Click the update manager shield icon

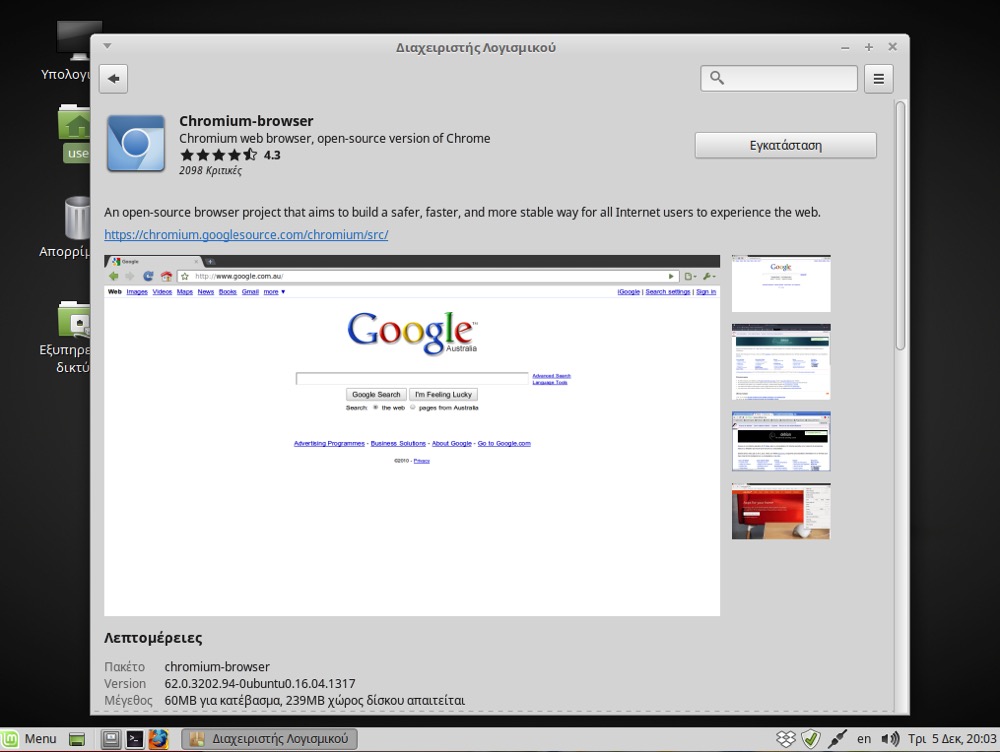(811, 739)
